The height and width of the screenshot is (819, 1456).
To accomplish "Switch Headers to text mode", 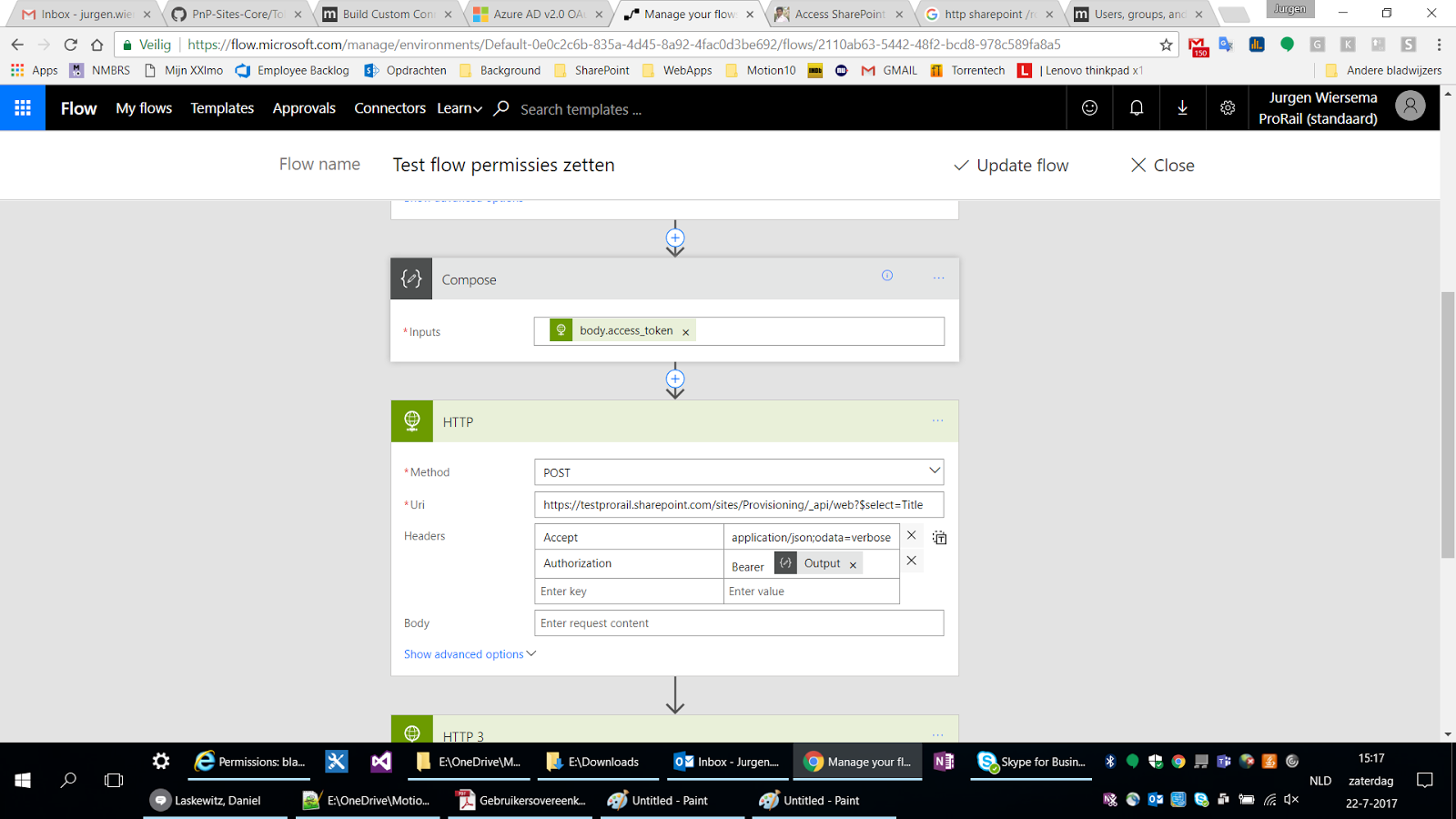I will [x=939, y=538].
